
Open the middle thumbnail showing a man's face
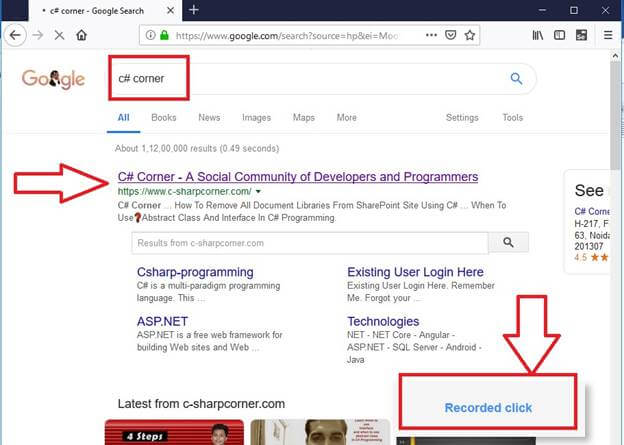[320, 432]
